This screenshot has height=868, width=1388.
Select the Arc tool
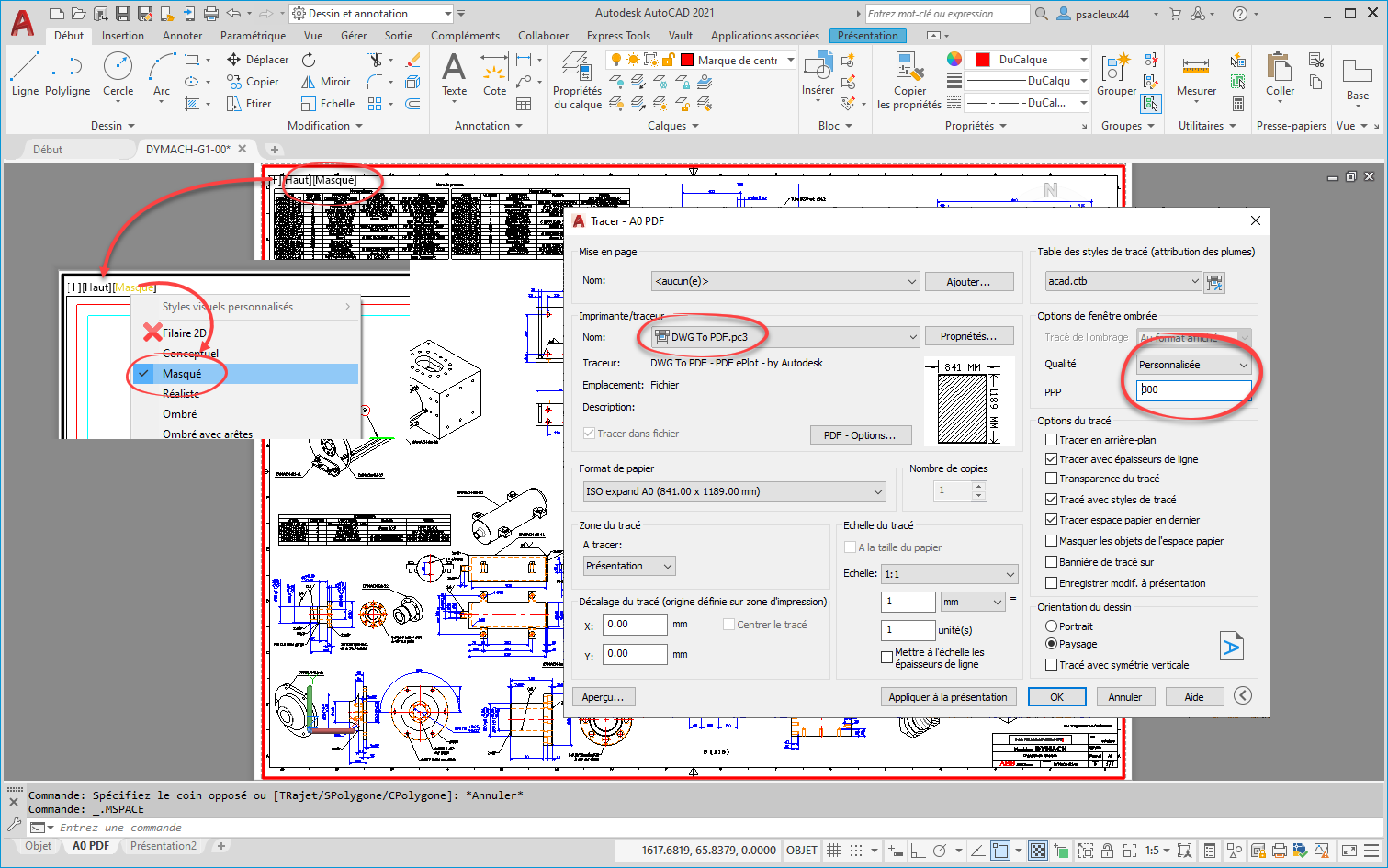(x=162, y=73)
